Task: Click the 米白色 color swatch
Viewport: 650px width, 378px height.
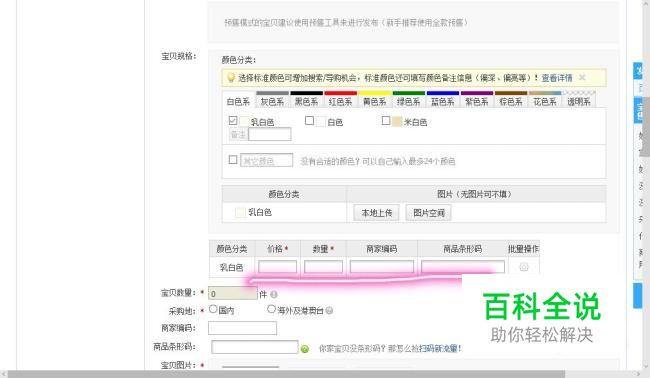Action: 397,122
